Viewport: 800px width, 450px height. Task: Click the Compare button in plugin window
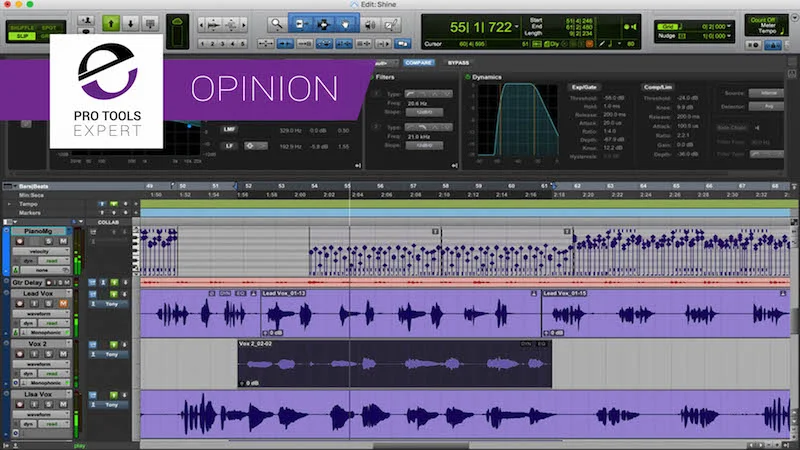[x=419, y=63]
